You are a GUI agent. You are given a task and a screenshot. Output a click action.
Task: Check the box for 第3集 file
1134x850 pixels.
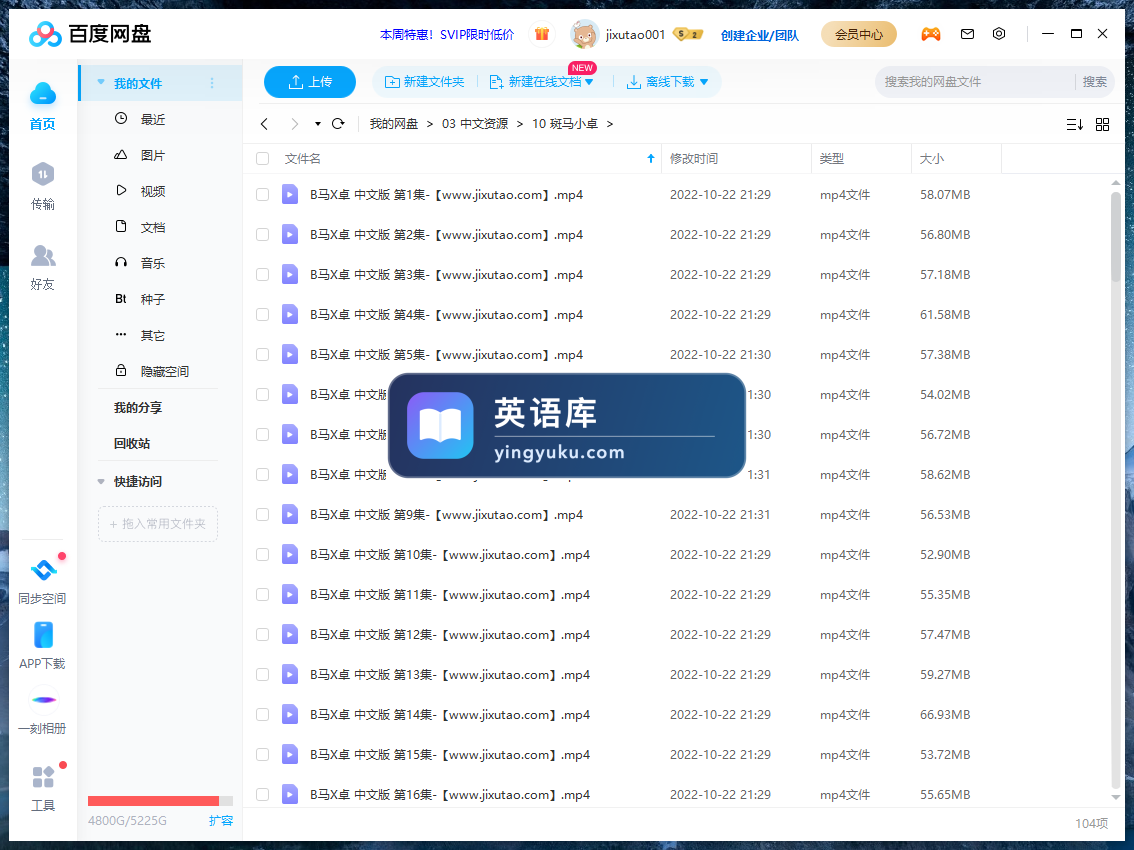point(263,274)
